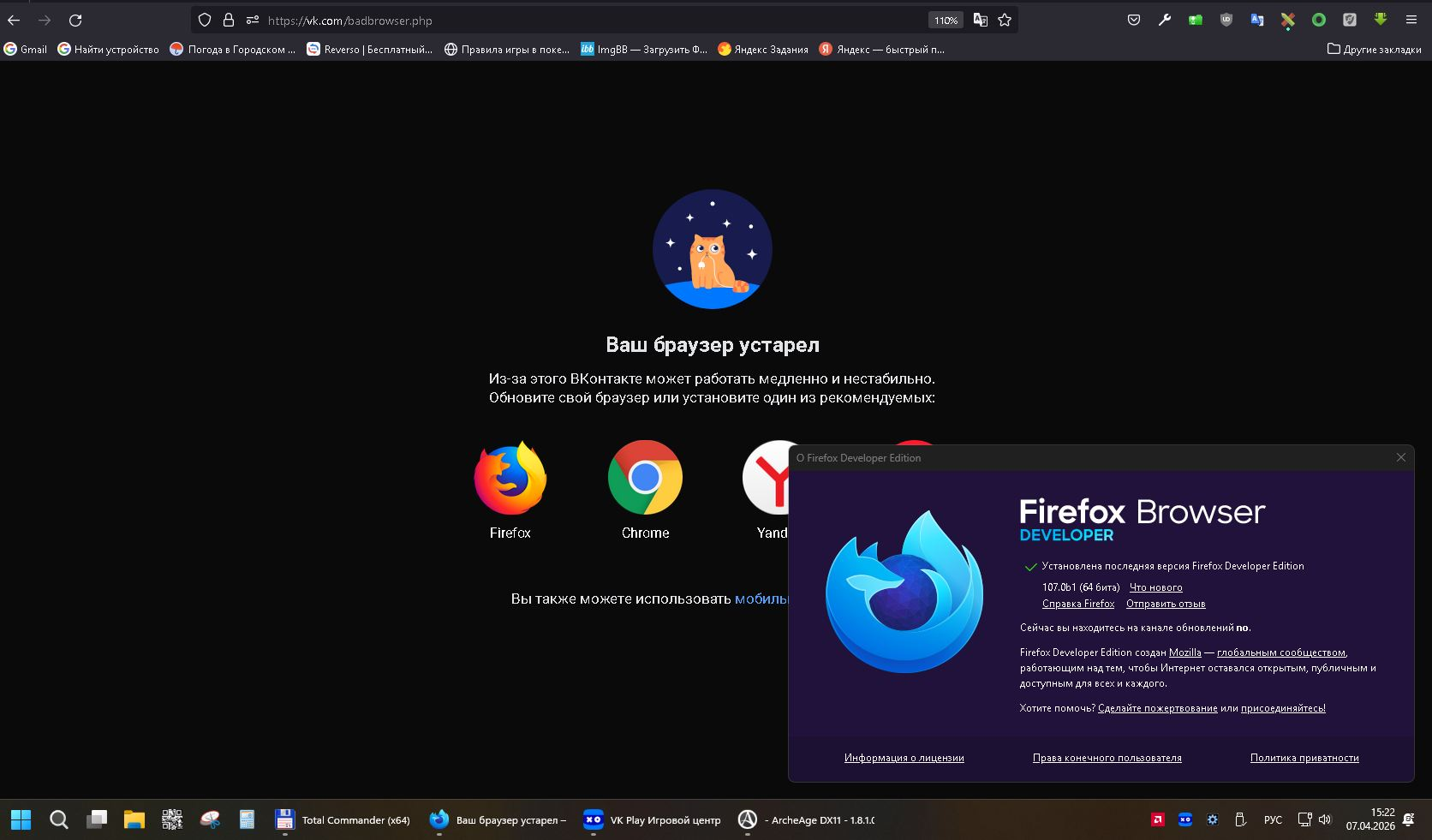
Task: Open Windows taskbar search
Action: point(59,820)
